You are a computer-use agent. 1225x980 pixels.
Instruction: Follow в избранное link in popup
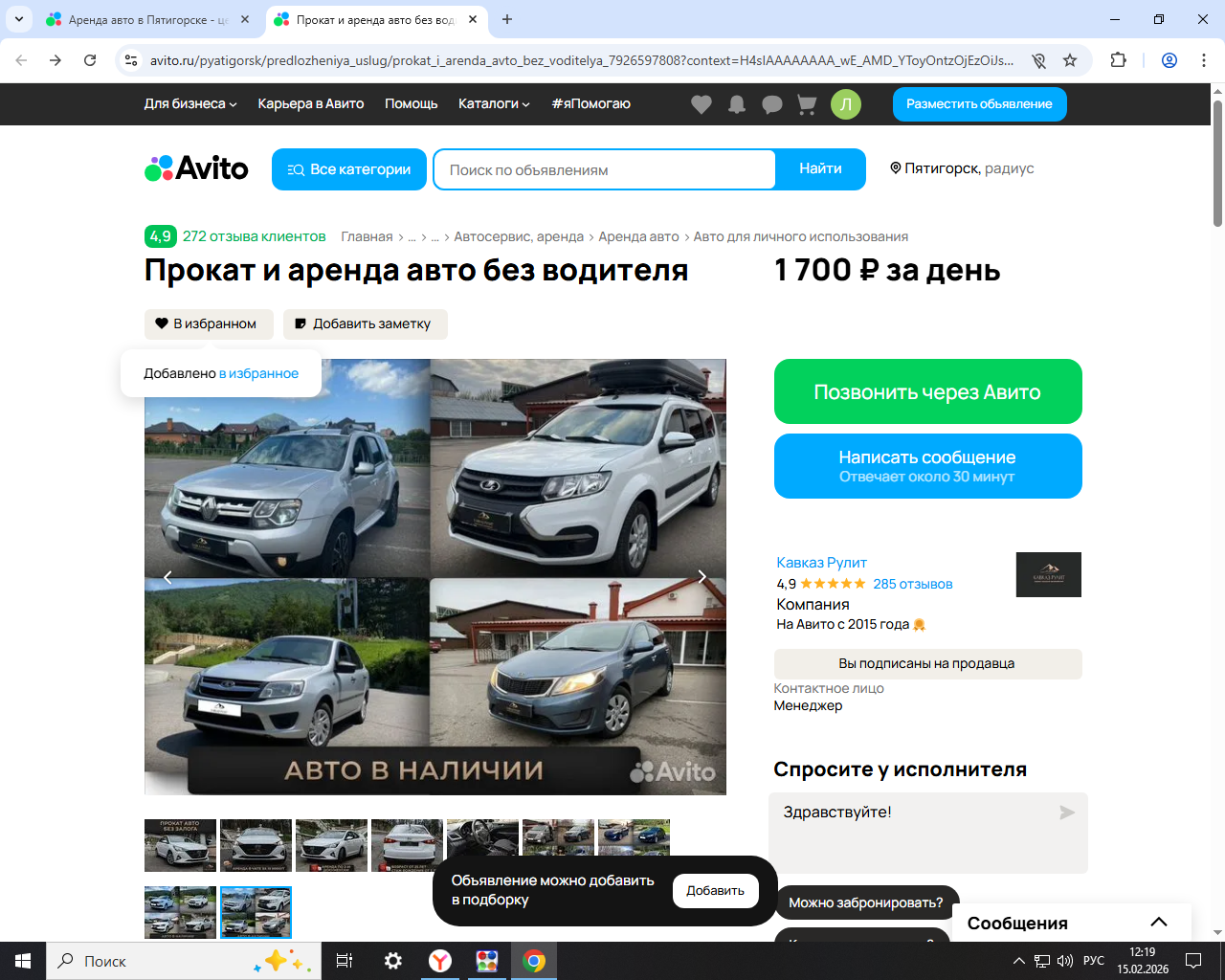[x=259, y=373]
